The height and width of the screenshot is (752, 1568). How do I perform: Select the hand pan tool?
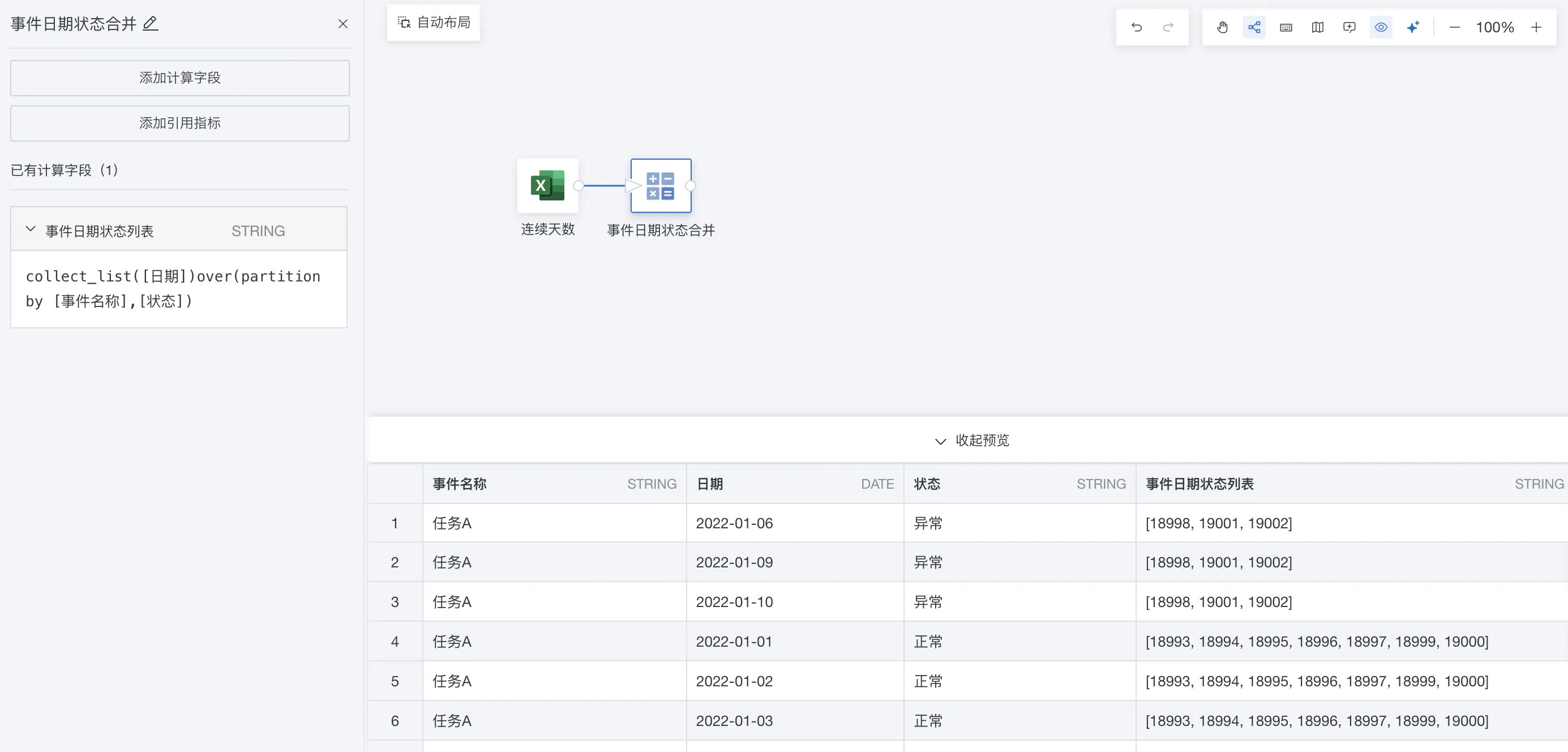[x=1222, y=27]
